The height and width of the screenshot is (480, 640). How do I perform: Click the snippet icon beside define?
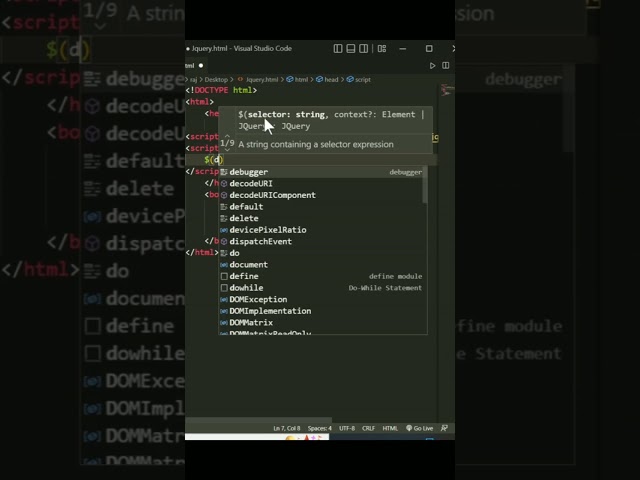point(224,276)
